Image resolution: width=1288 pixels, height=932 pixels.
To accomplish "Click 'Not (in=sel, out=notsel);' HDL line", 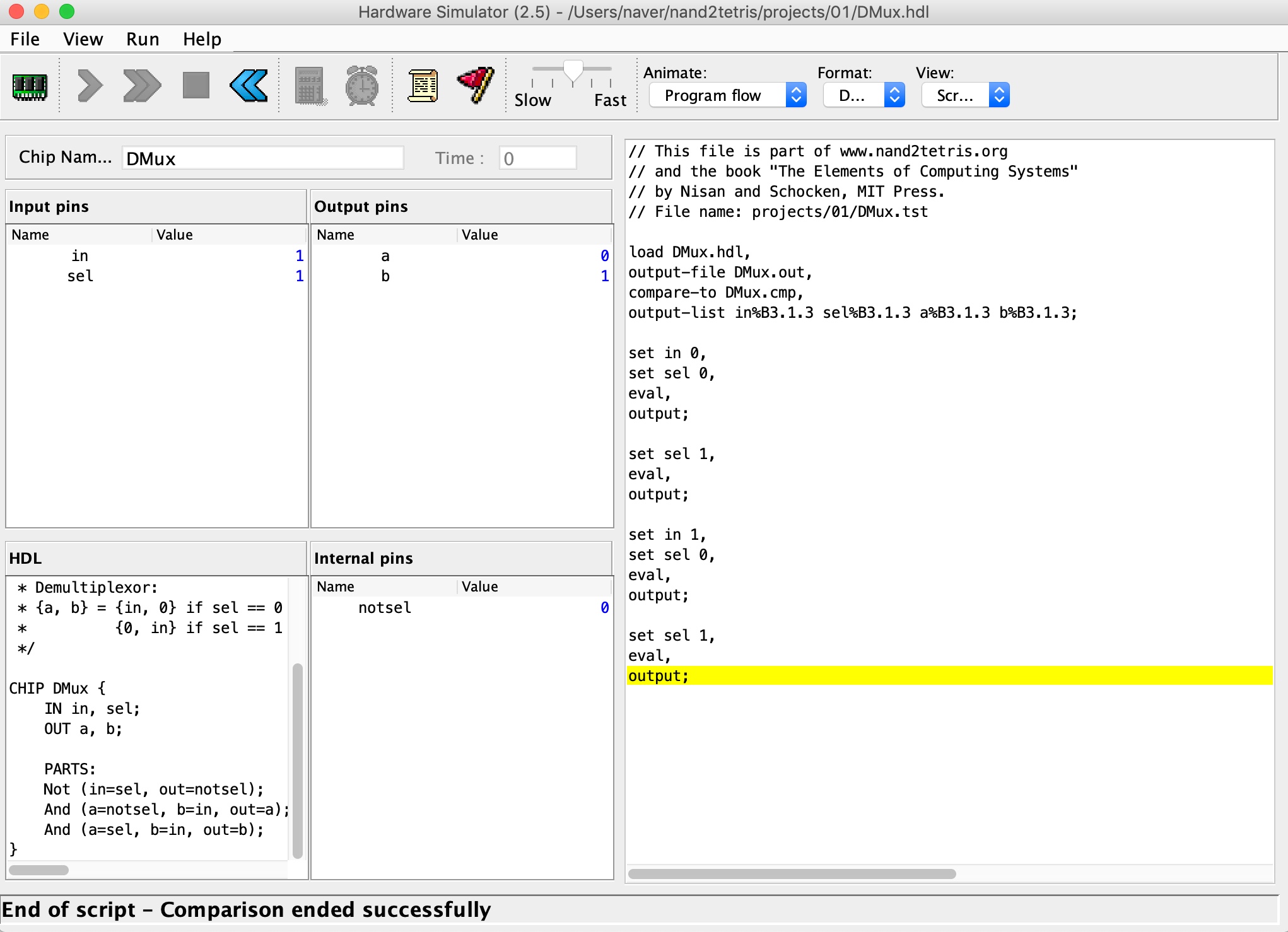I will (x=154, y=789).
